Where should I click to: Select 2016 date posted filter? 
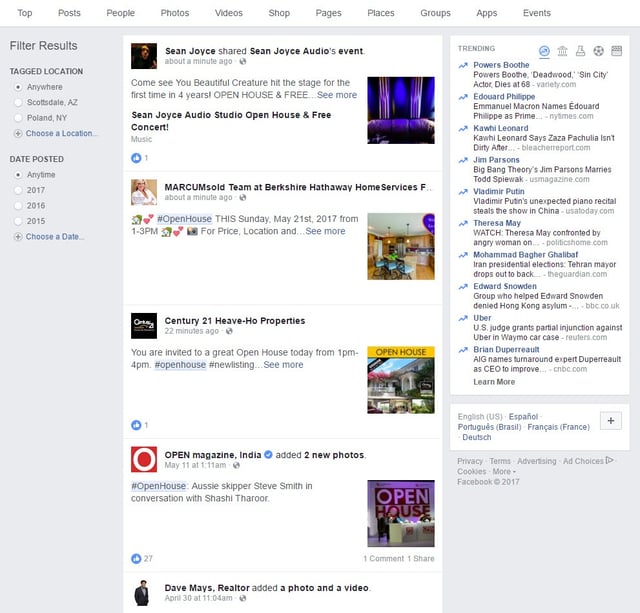18,206
